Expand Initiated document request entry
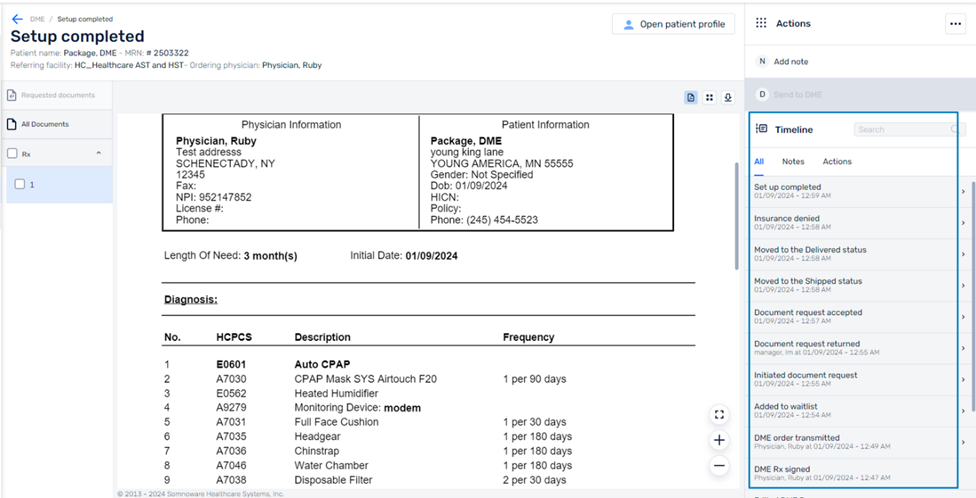The height and width of the screenshot is (498, 976). click(x=963, y=379)
